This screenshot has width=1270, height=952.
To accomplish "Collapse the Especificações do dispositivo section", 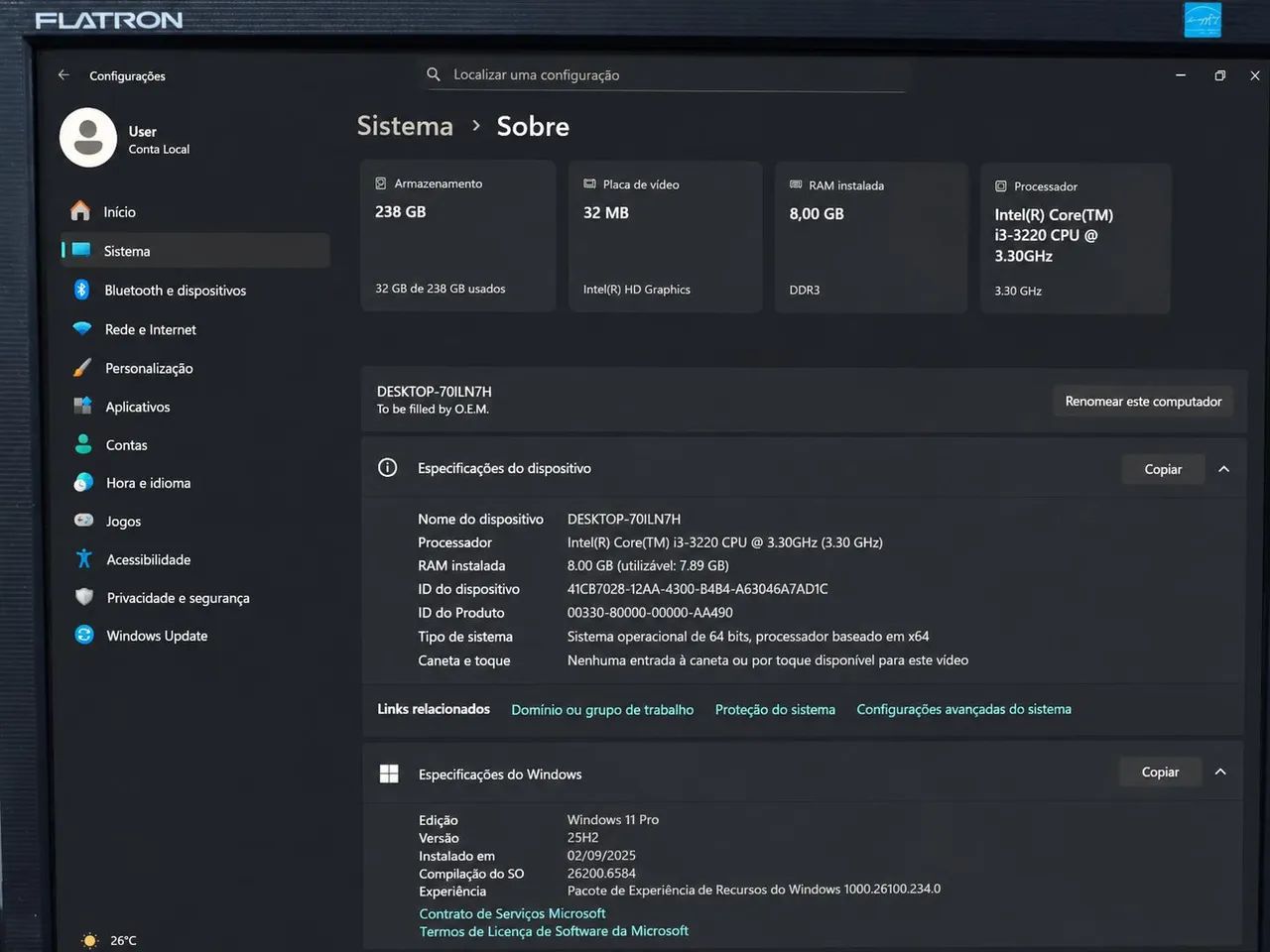I will point(1223,469).
